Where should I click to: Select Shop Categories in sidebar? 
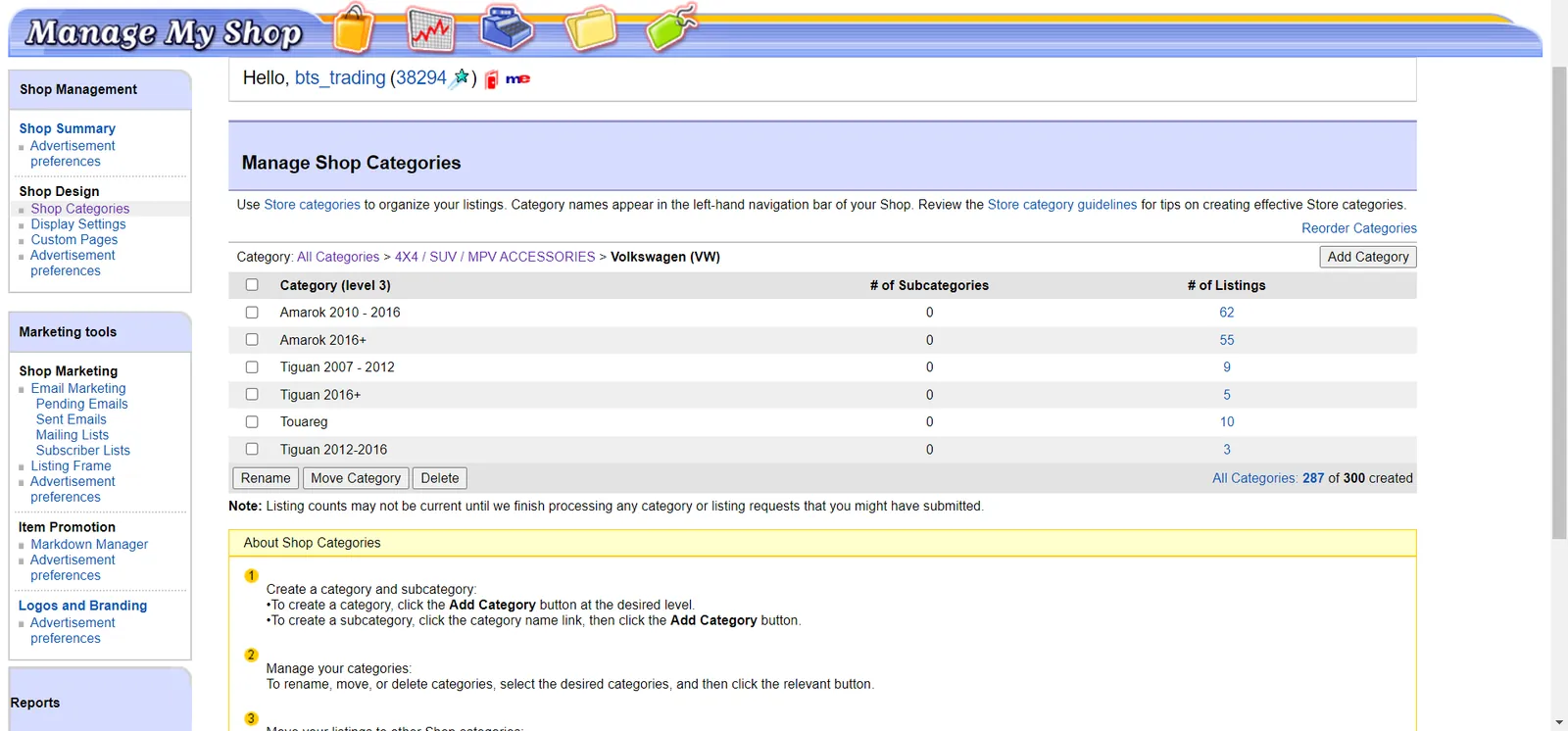point(79,209)
